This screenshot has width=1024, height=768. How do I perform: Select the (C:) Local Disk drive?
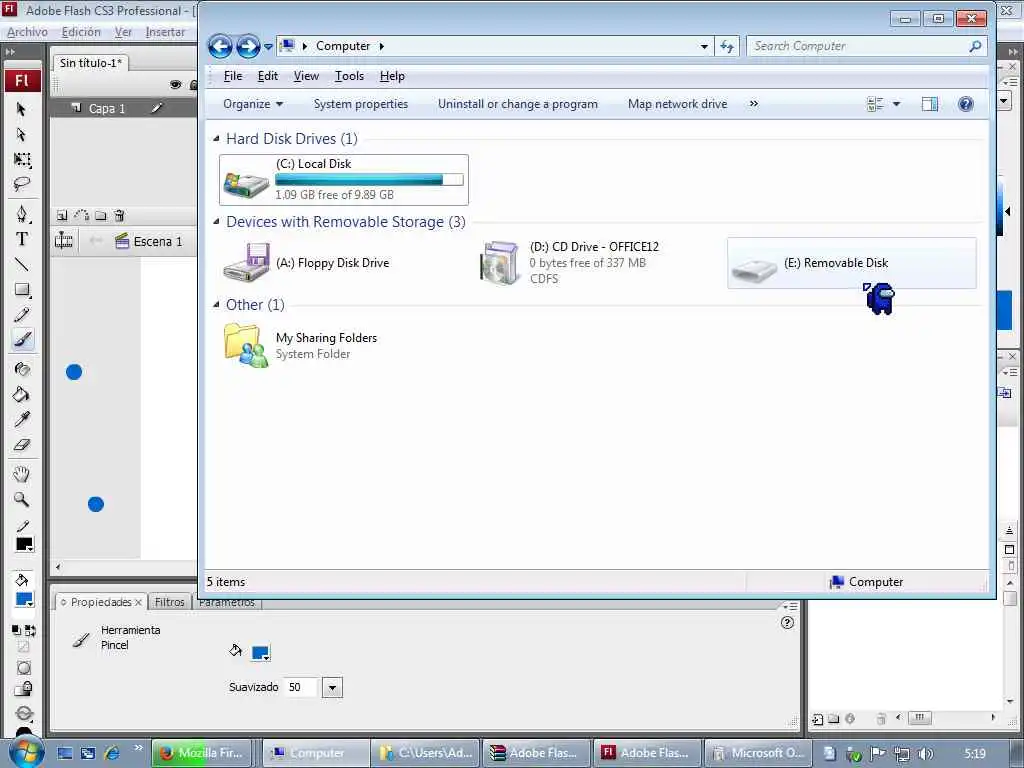pyautogui.click(x=344, y=180)
